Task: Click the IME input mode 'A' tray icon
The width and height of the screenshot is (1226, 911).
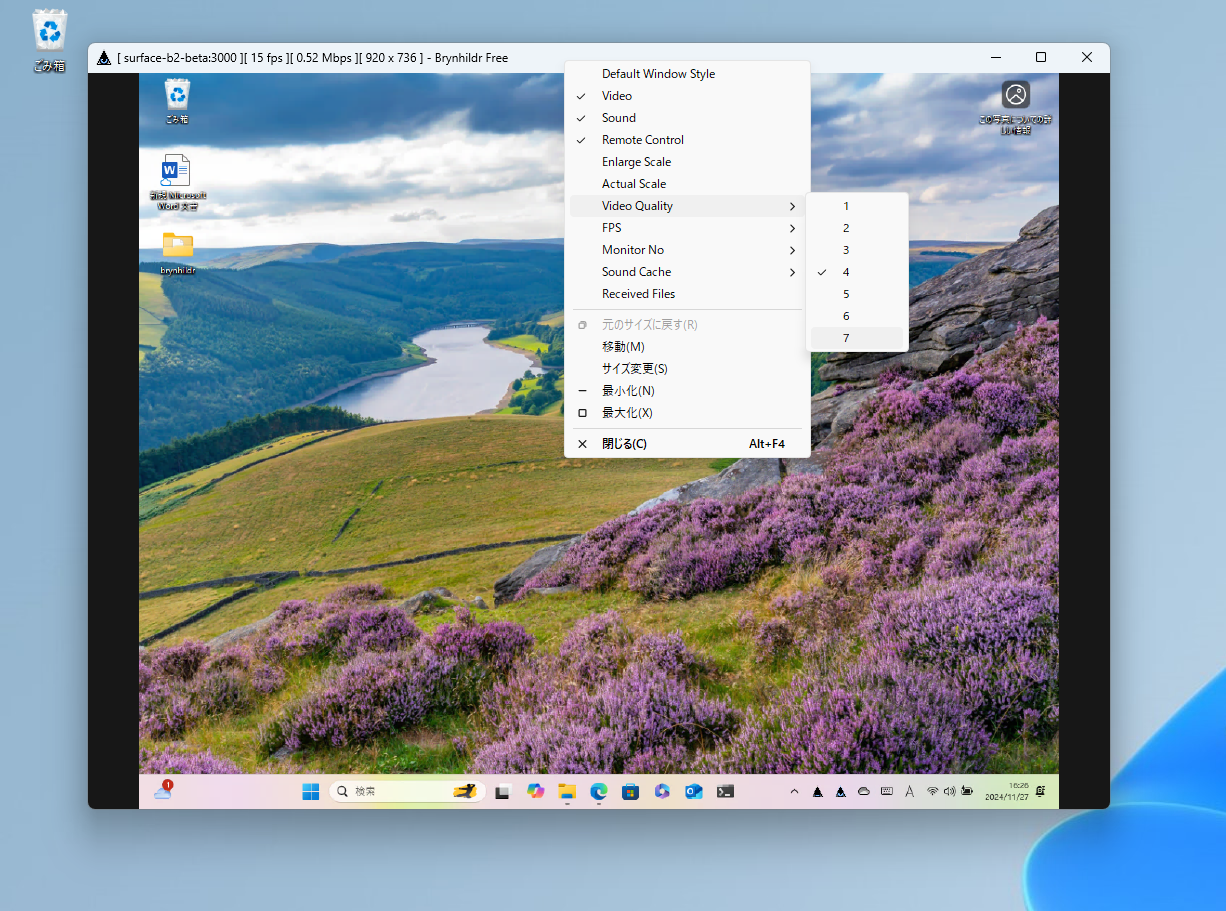Action: [x=909, y=792]
